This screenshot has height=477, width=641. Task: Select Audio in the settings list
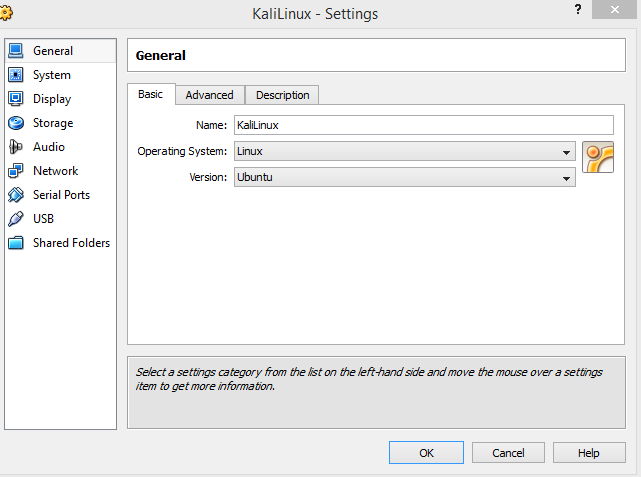click(x=61, y=147)
